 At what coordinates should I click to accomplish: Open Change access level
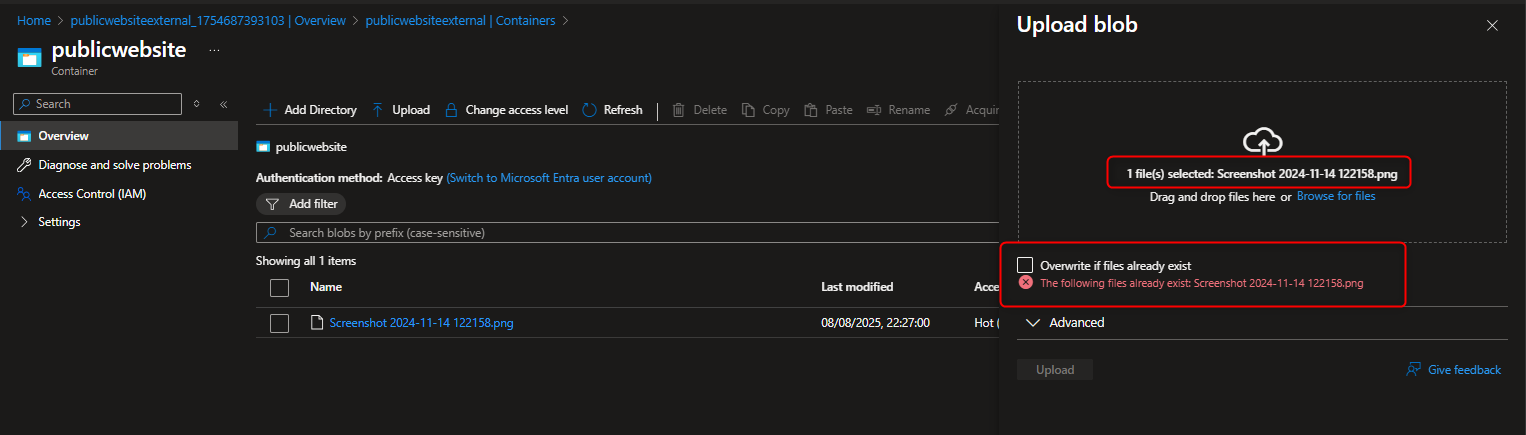coord(506,110)
